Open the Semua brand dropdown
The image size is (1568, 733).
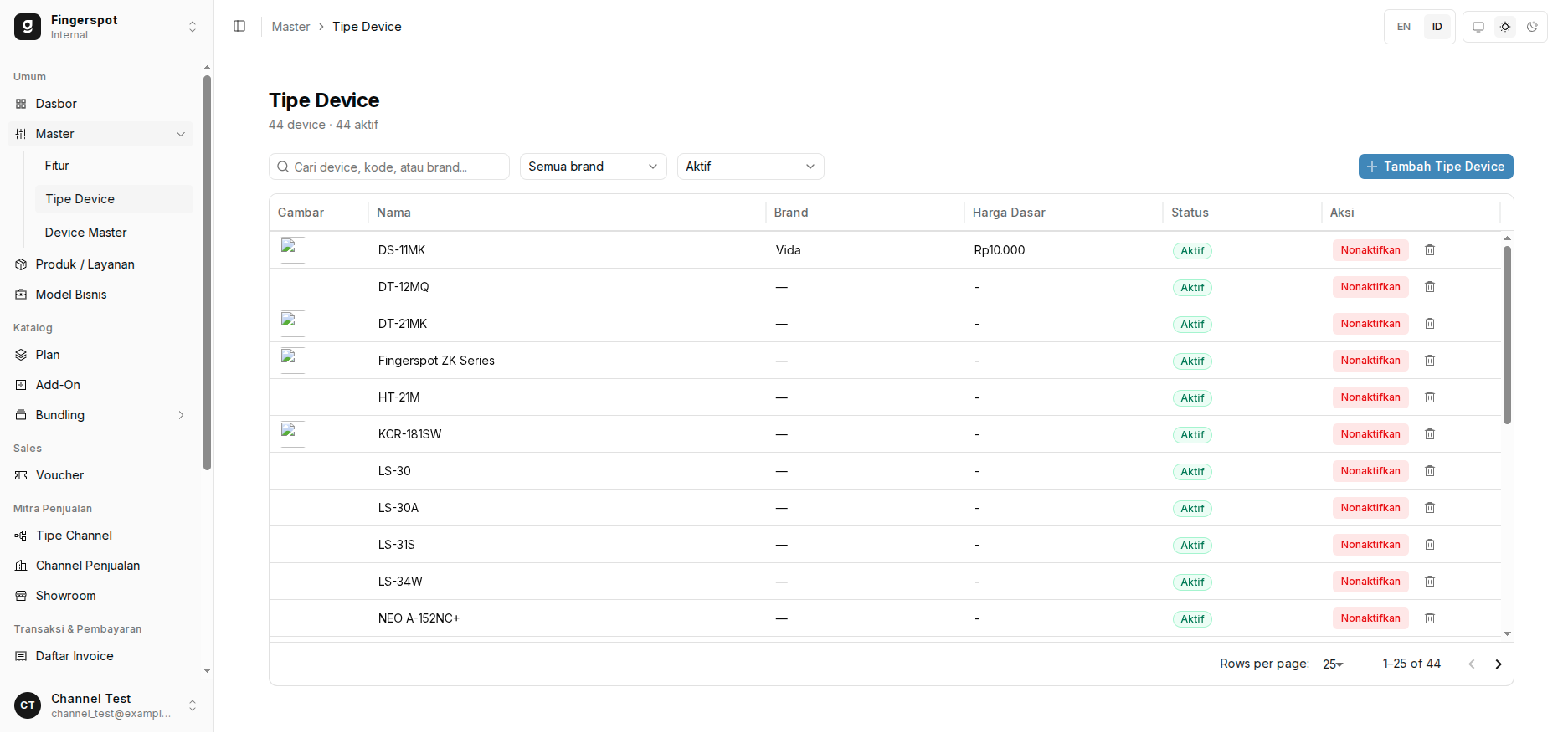593,167
